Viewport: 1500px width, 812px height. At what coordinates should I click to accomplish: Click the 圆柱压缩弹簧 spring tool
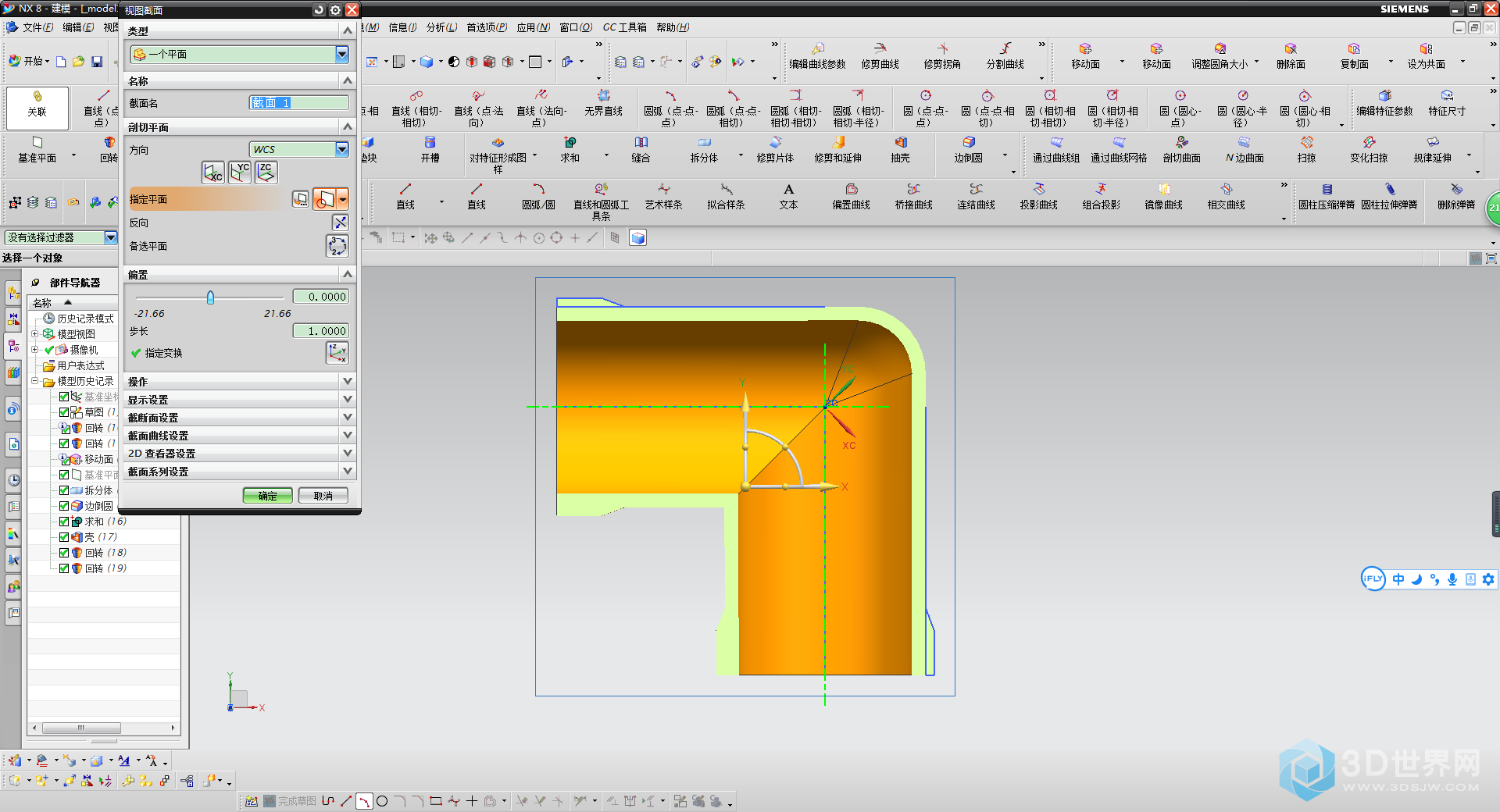click(x=1327, y=196)
